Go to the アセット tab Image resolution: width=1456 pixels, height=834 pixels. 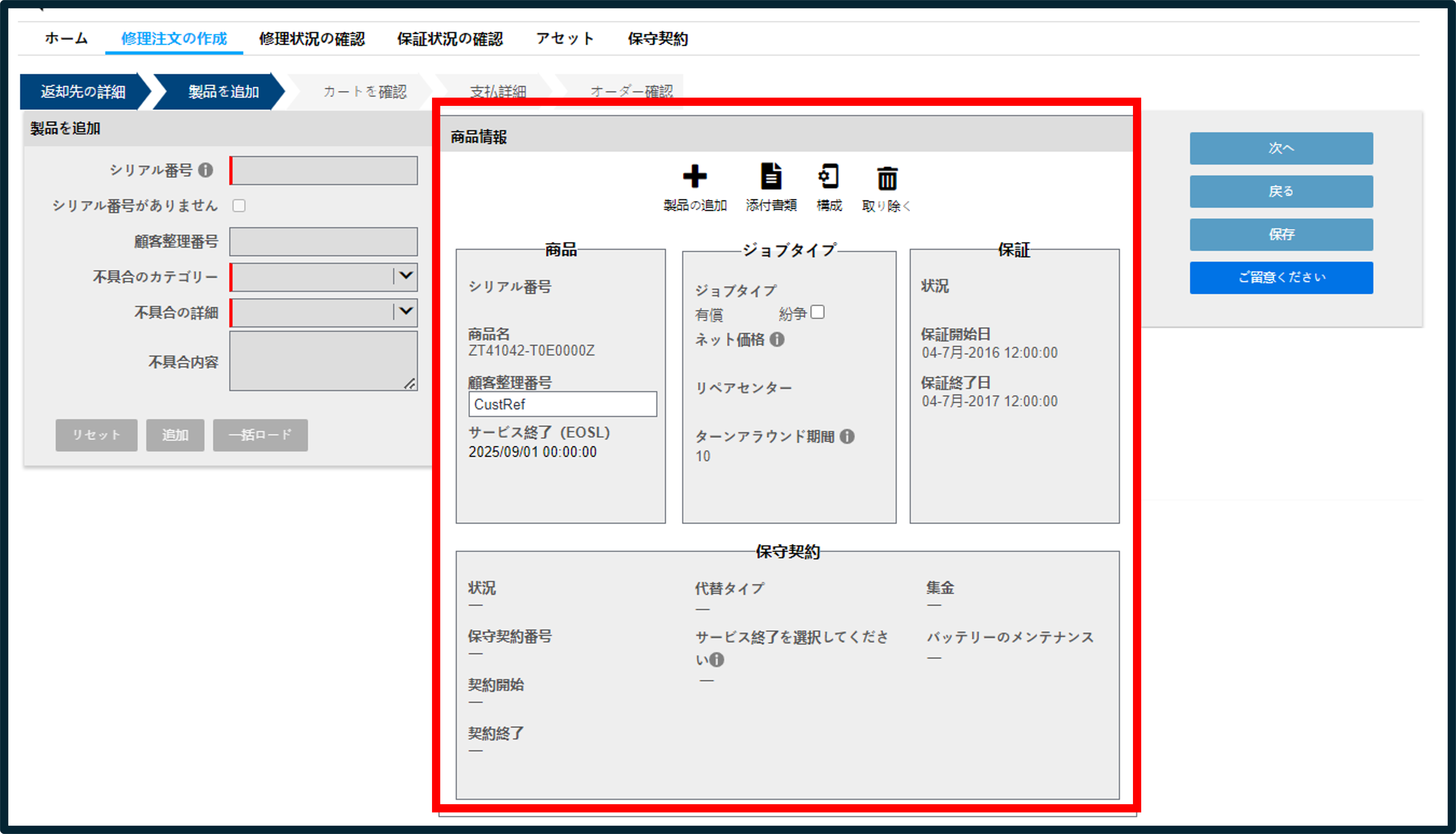(565, 39)
